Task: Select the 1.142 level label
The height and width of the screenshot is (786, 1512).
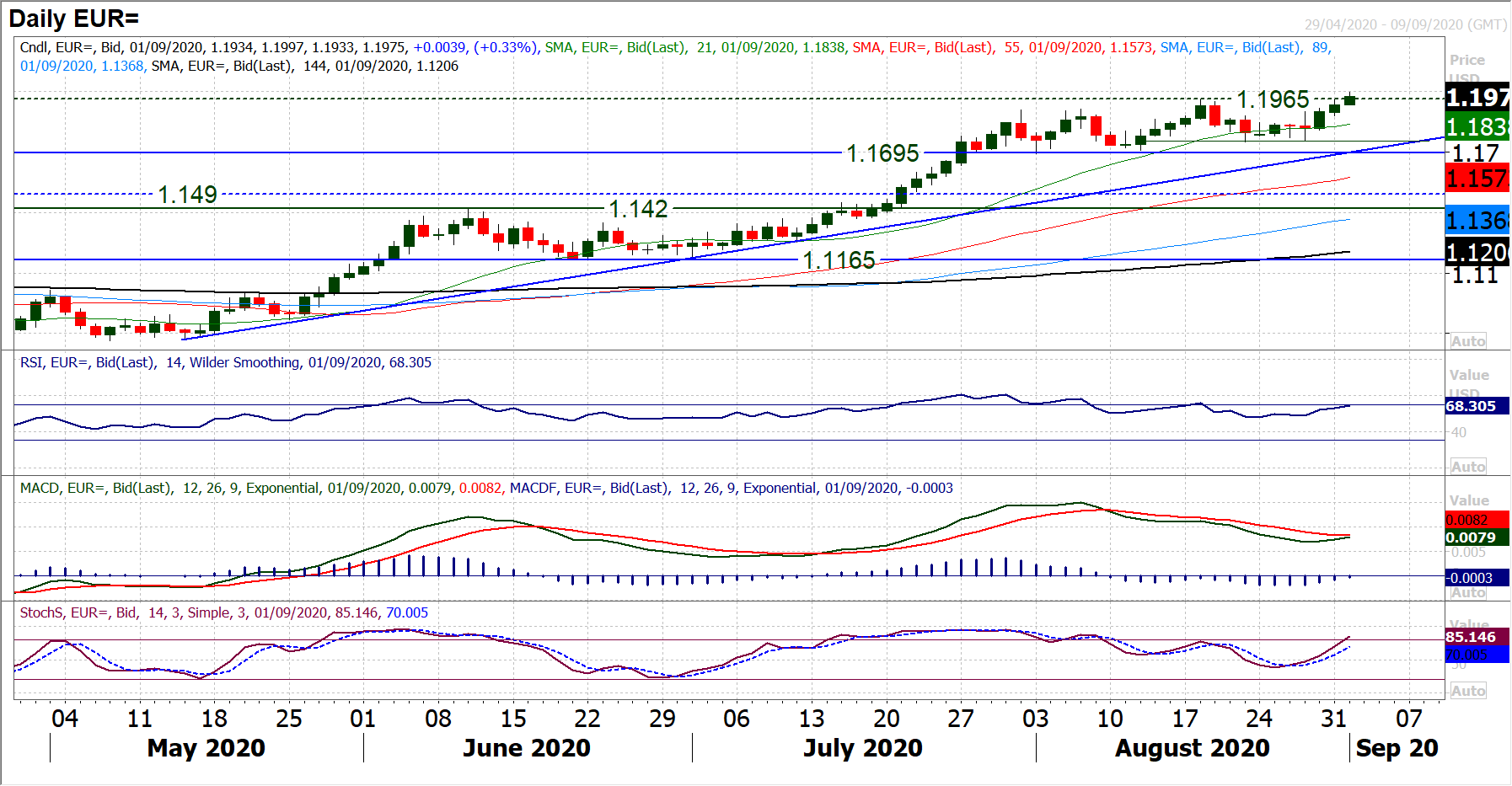Action: 638,209
